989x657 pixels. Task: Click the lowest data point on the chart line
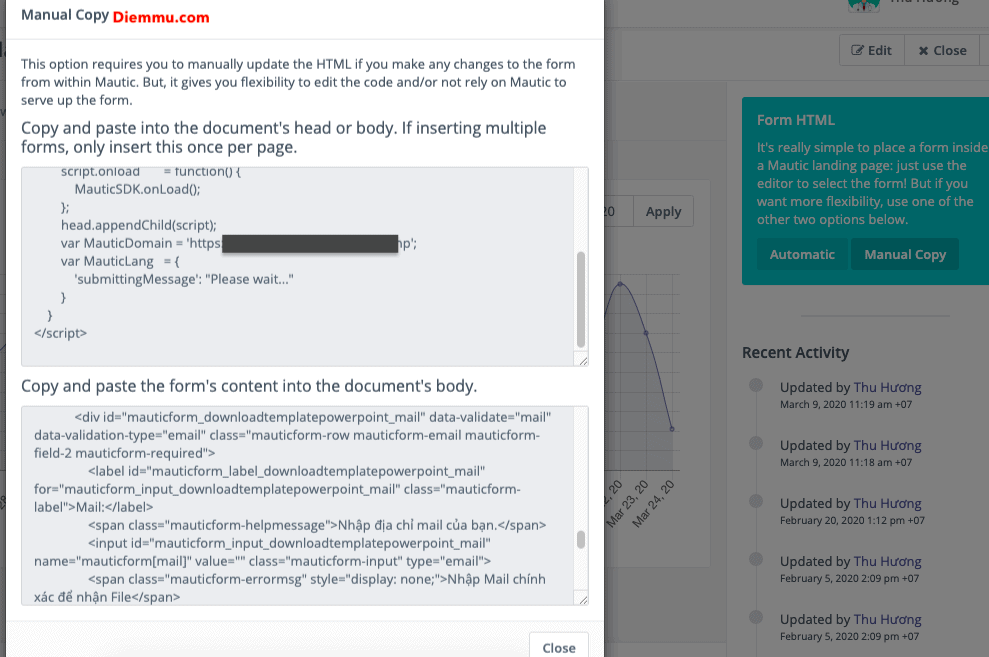point(672,429)
